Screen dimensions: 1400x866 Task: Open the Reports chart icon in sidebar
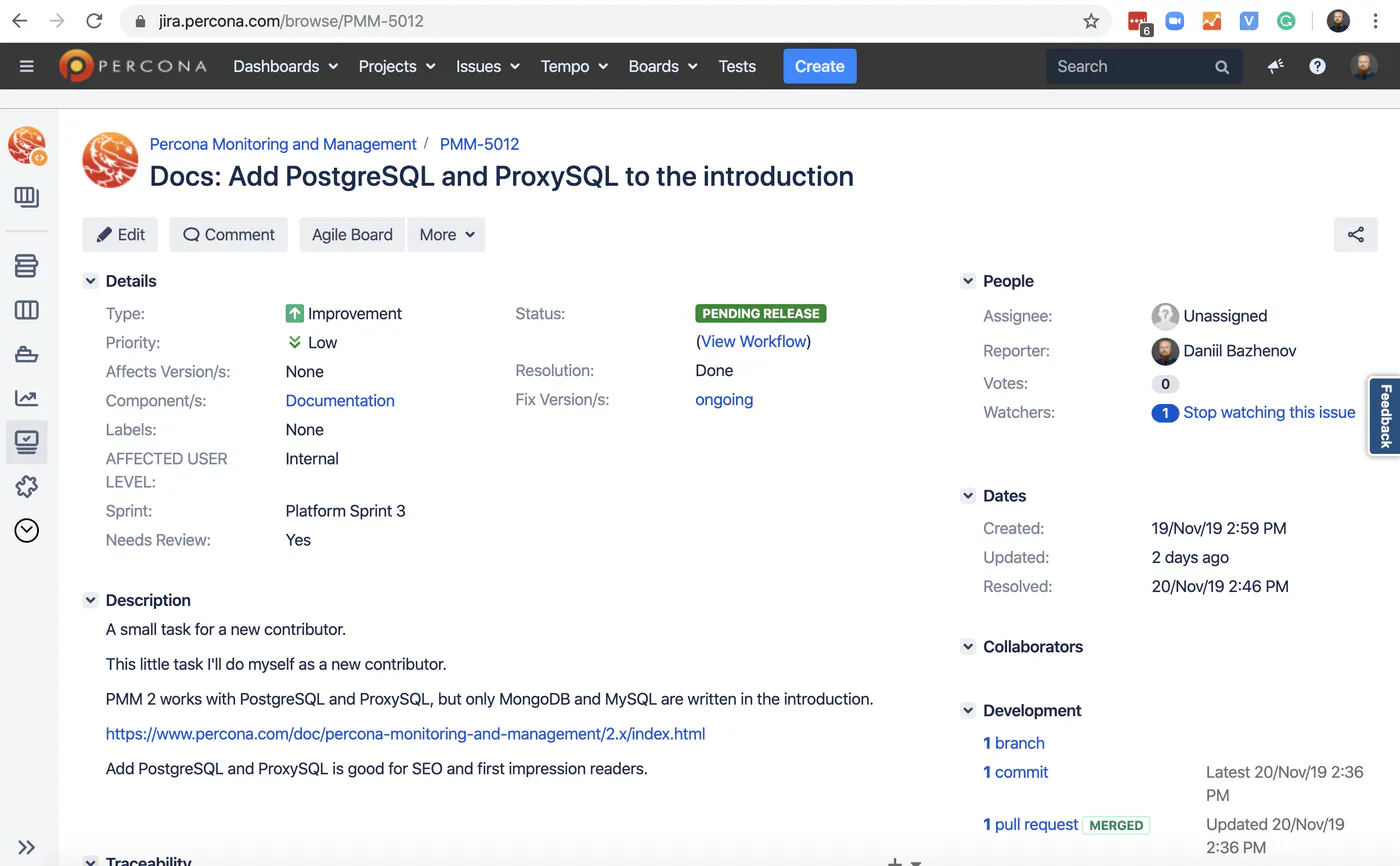(x=27, y=398)
